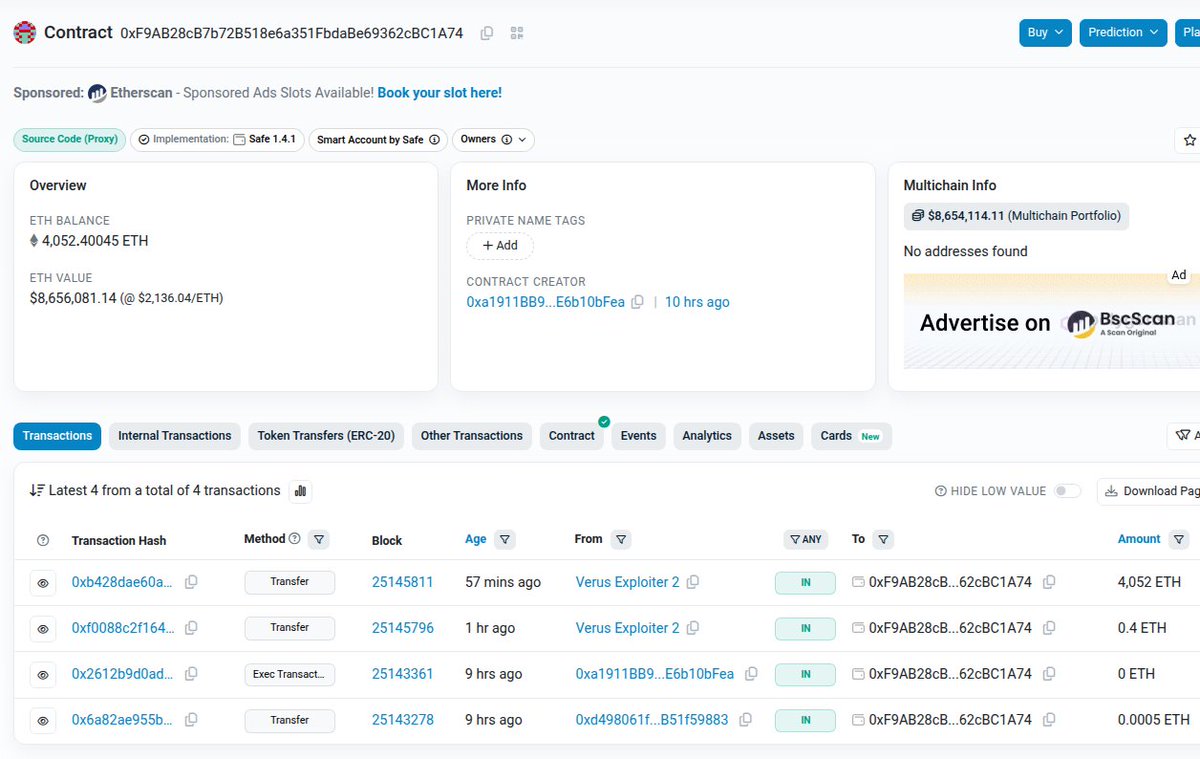This screenshot has width=1200, height=759.
Task: Copy transaction hash 0xb428dae60a
Action: point(191,582)
